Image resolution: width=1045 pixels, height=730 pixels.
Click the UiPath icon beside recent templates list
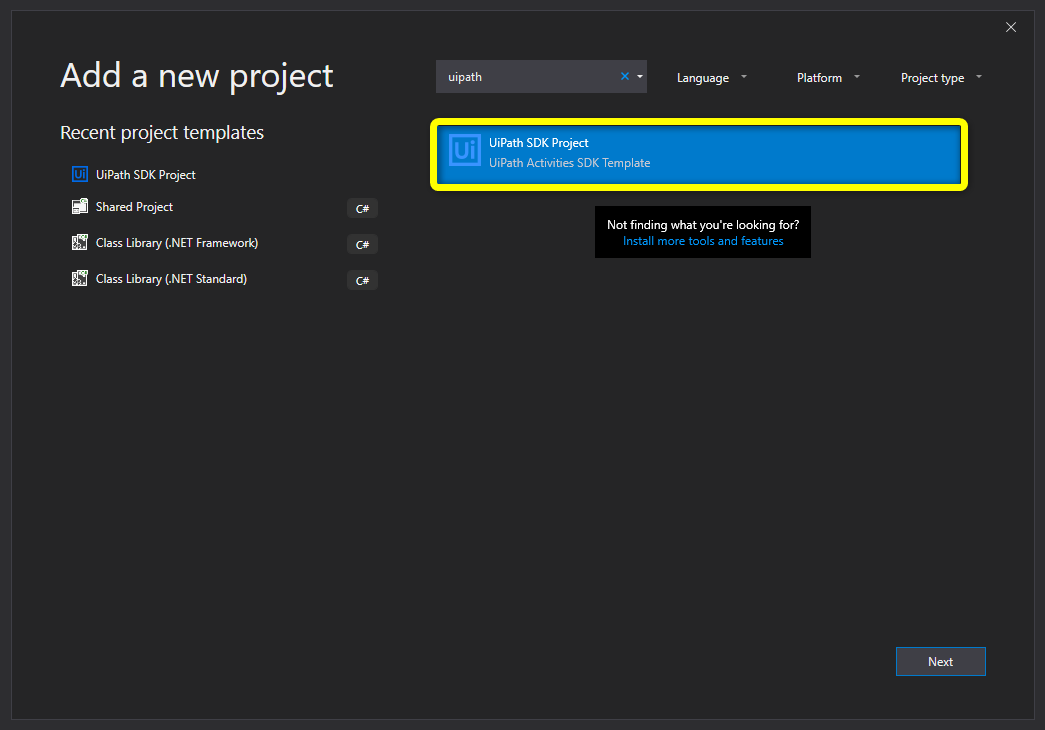coord(79,174)
